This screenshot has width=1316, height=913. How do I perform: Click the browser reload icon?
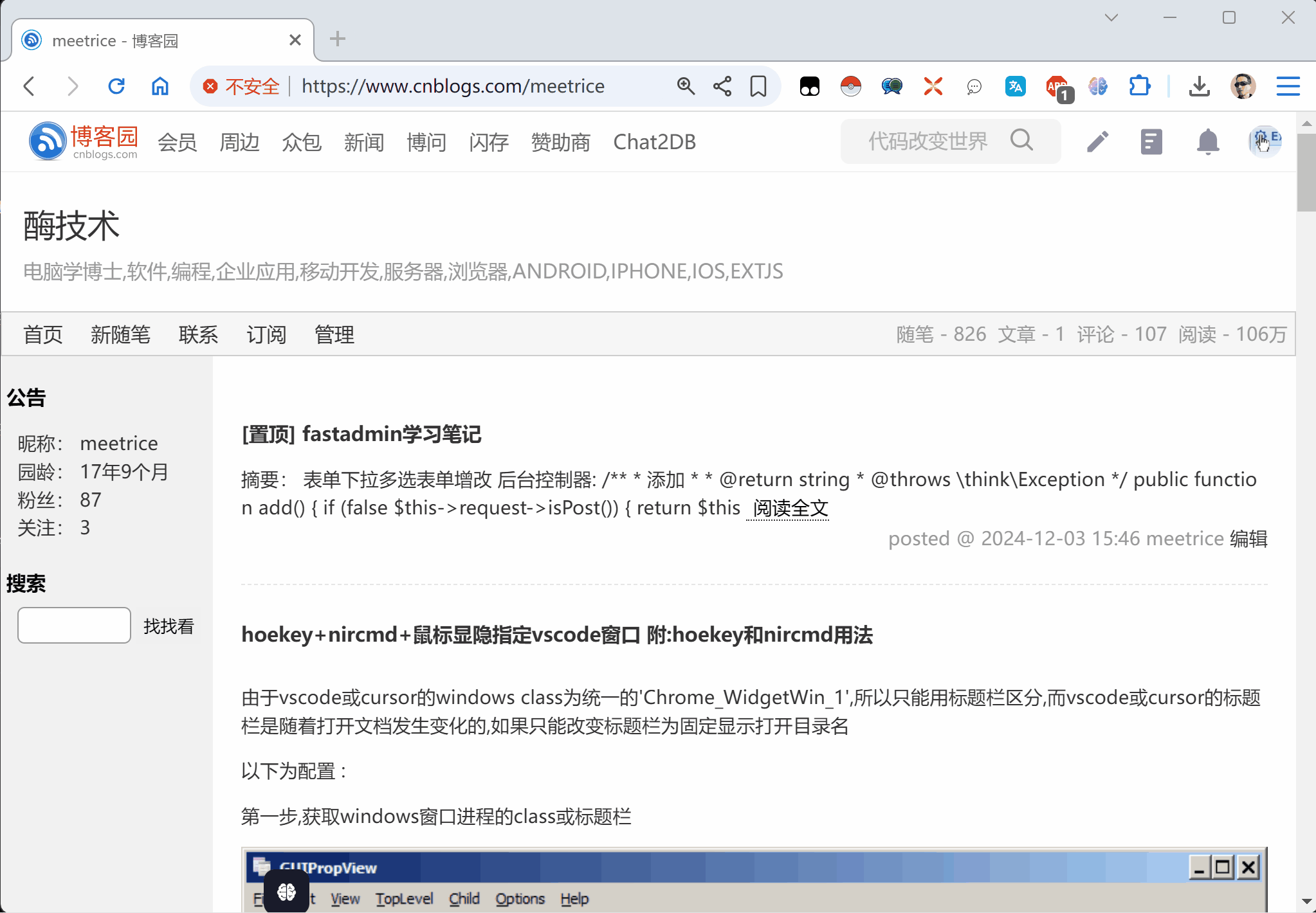tap(116, 86)
